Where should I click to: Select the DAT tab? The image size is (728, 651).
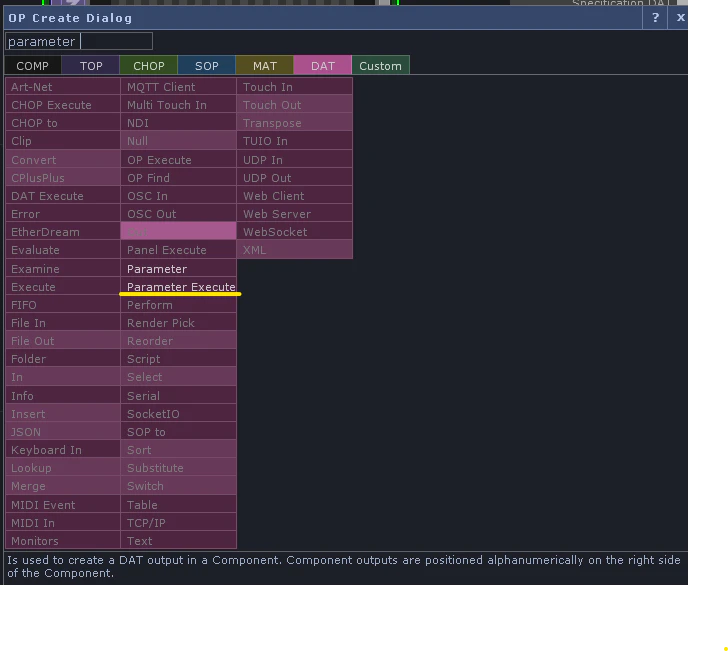[x=323, y=65]
